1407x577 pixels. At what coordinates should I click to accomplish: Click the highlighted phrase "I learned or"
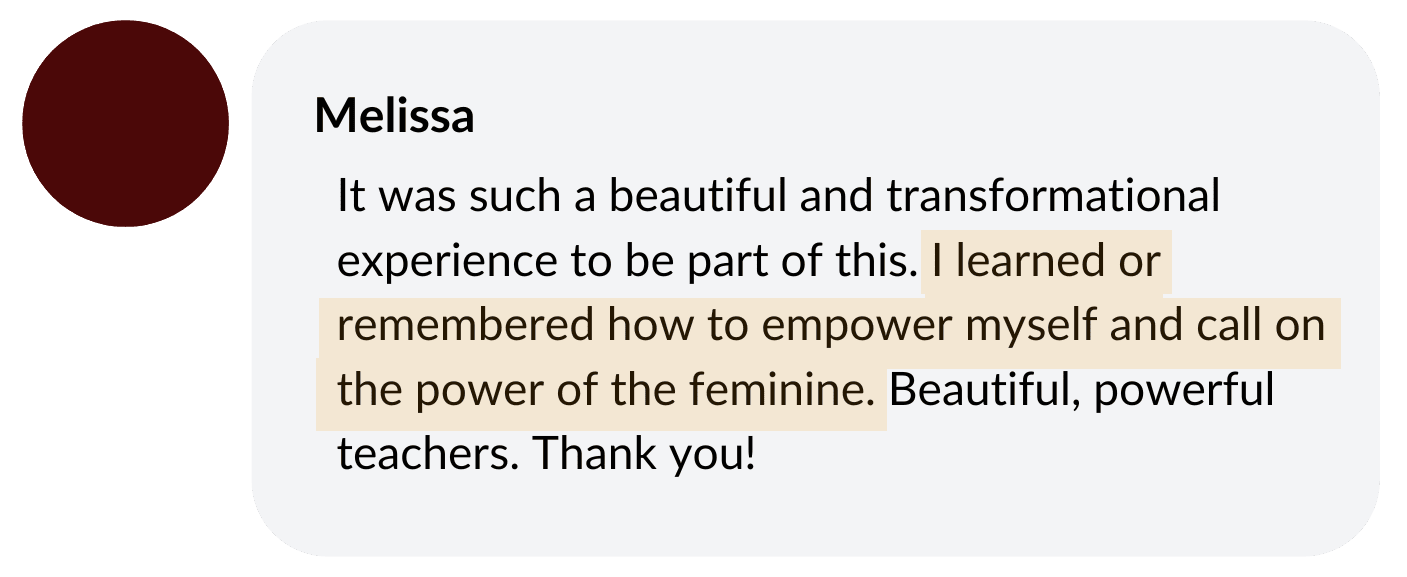(1046, 261)
